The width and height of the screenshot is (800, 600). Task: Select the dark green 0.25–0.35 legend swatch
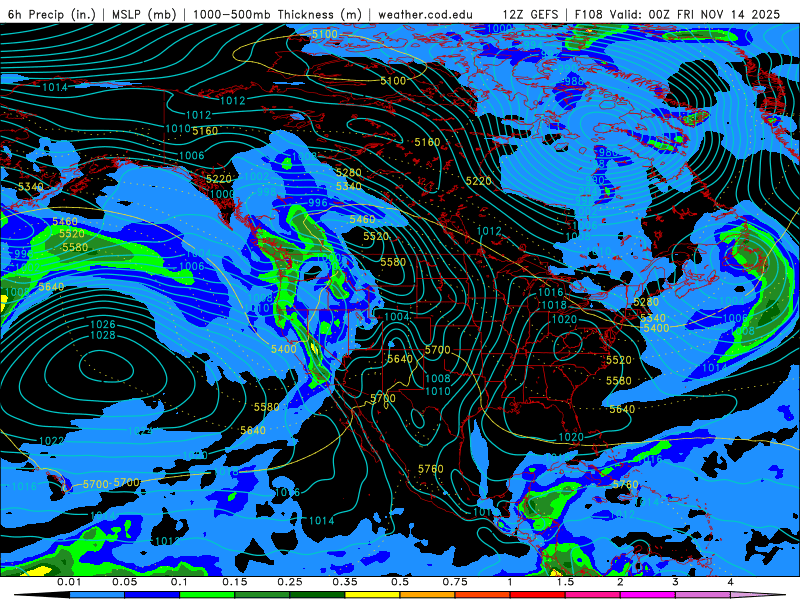317,595
